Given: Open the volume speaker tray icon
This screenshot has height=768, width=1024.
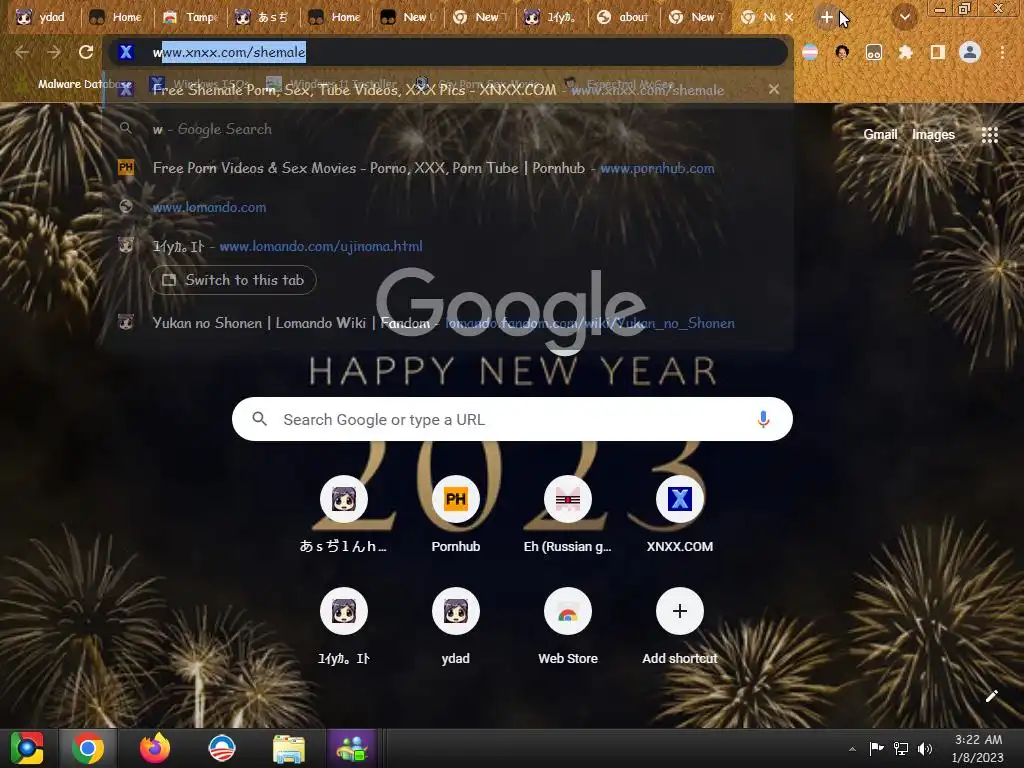Looking at the screenshot, I should pos(925,749).
